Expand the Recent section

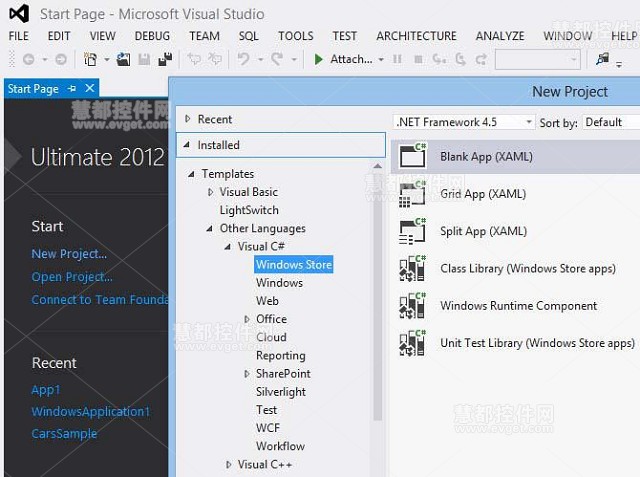188,119
